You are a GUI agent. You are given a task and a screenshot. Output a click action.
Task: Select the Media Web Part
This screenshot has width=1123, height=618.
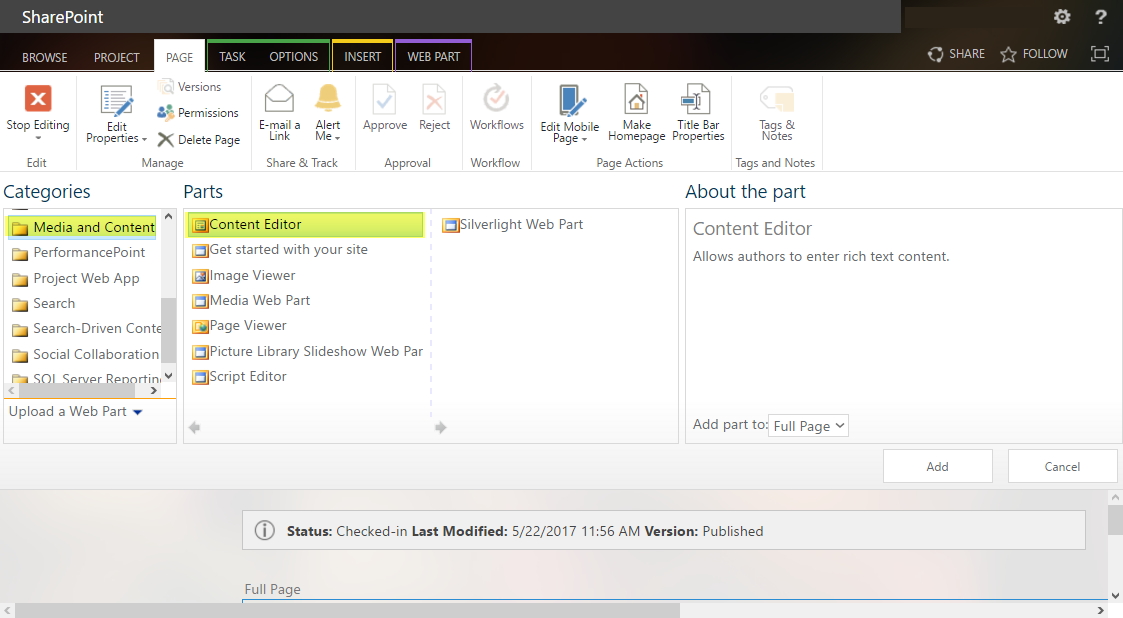(x=251, y=301)
